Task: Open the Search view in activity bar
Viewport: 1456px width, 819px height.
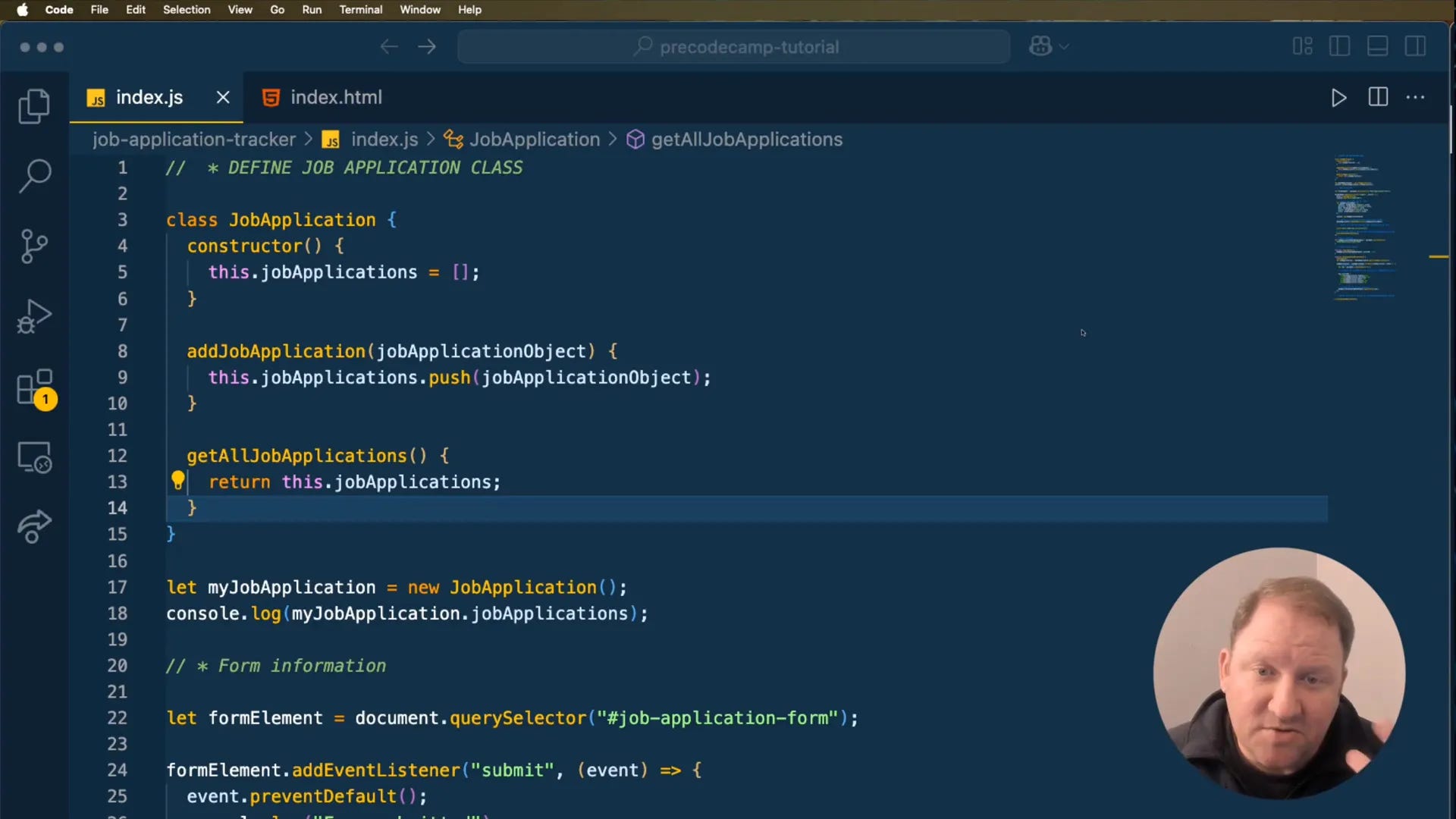Action: coord(34,176)
